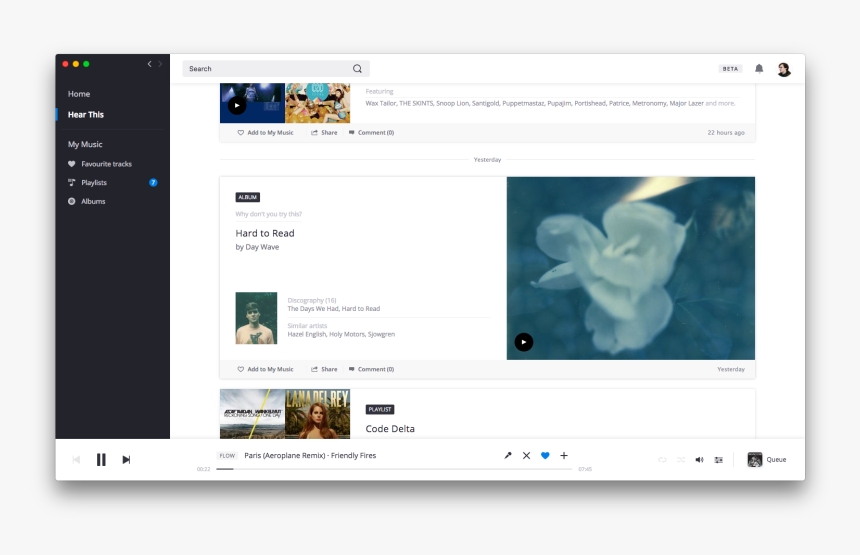860x555 pixels.
Task: Click the Playlists sidebar icon
Action: (x=71, y=183)
